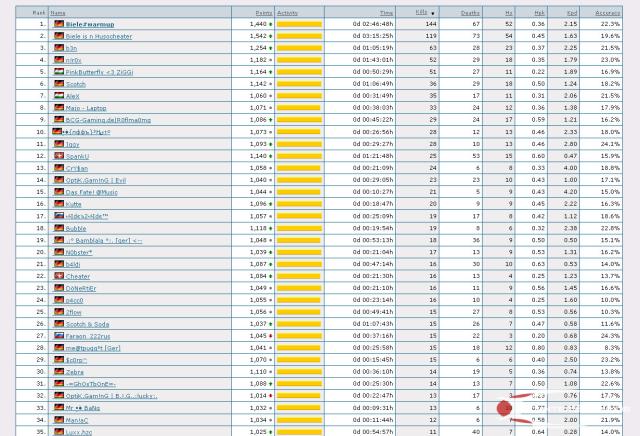Open player profile for Biele is n Husocheater

(x=99, y=35)
